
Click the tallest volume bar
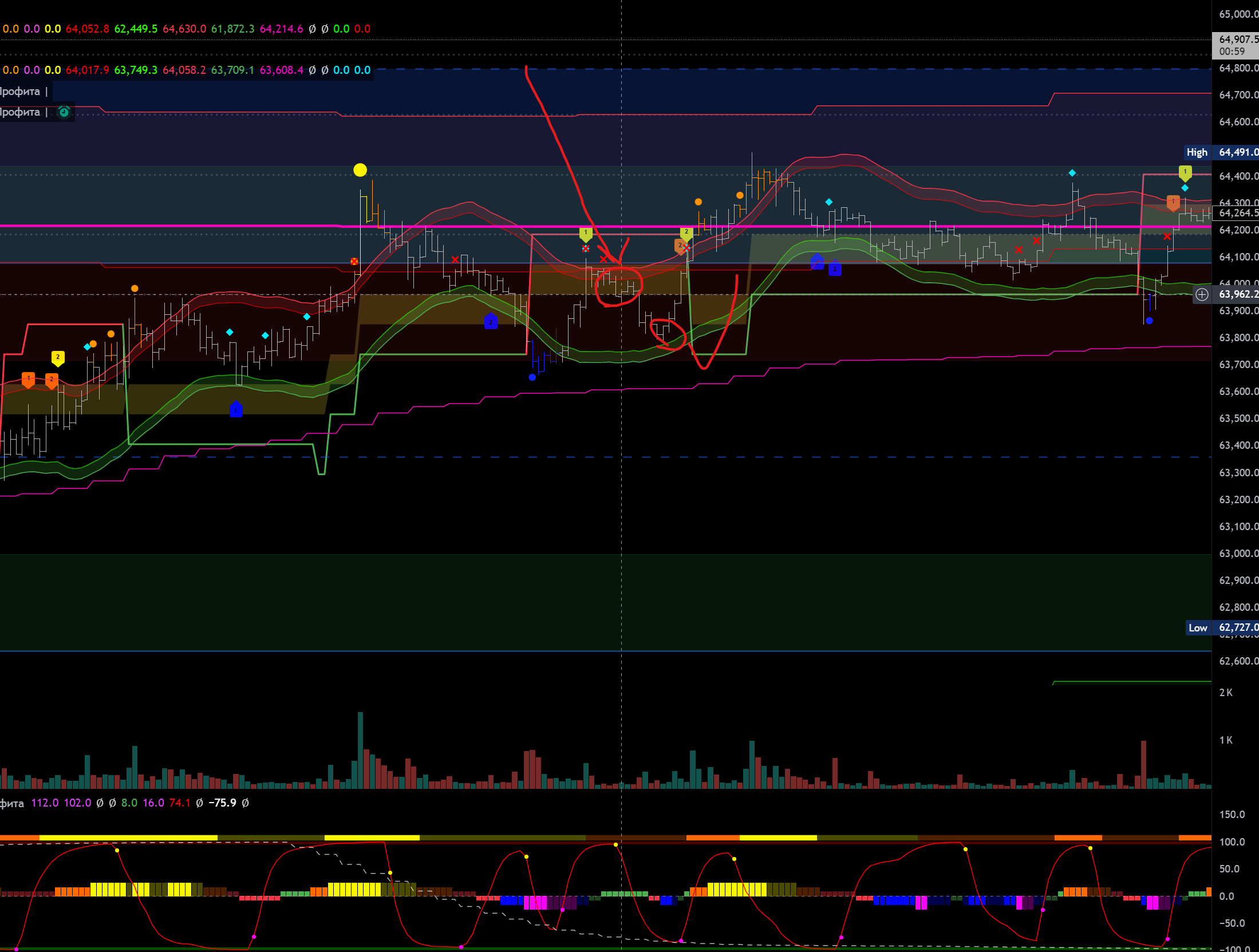361,750
